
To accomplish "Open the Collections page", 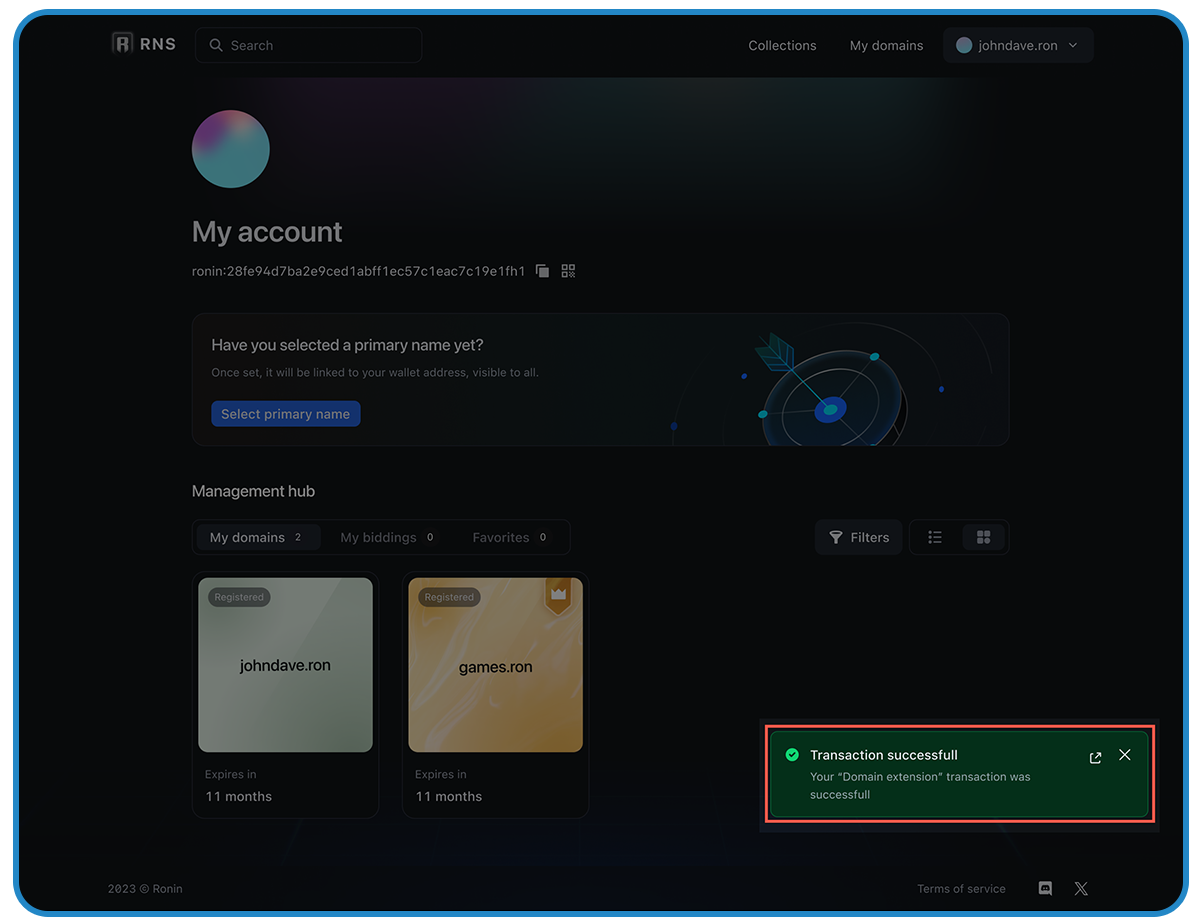I will coord(782,45).
